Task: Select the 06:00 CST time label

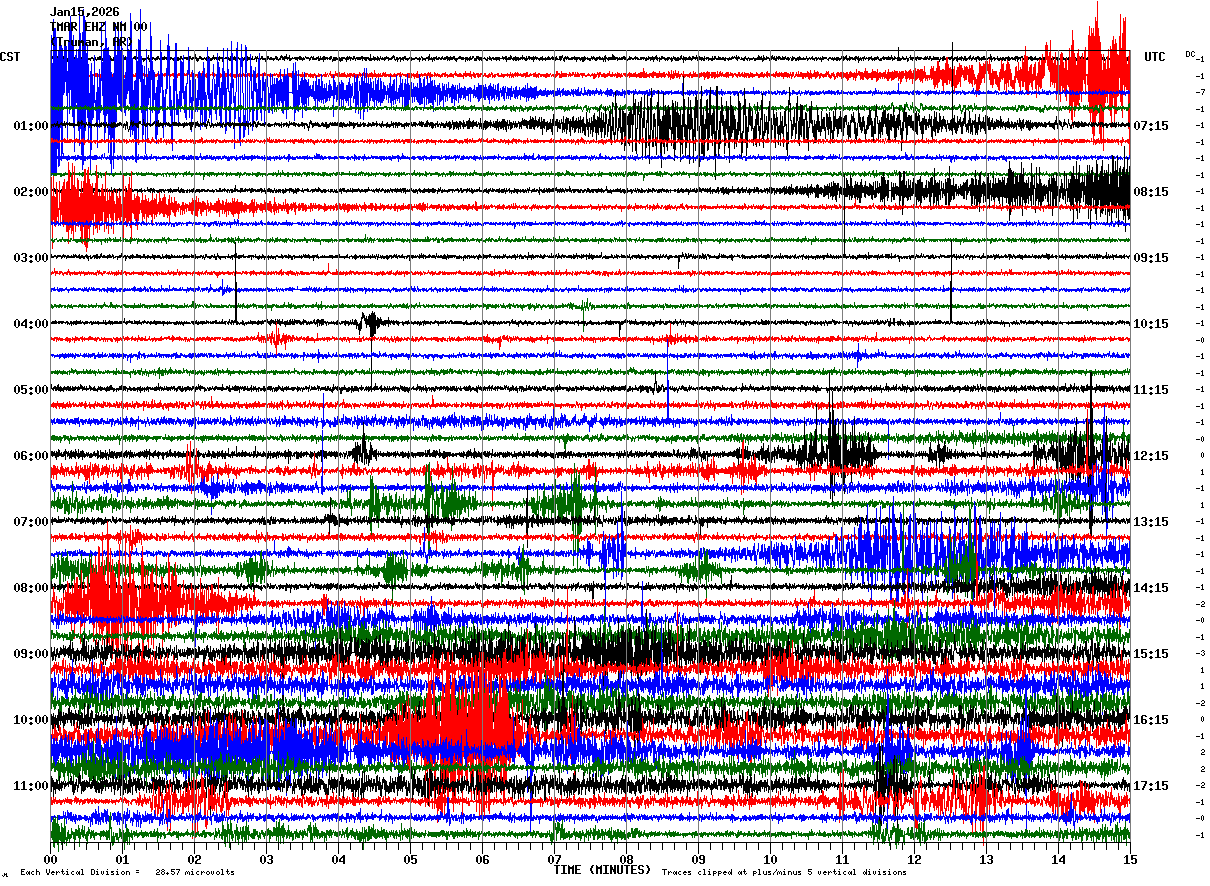Action: [31, 456]
